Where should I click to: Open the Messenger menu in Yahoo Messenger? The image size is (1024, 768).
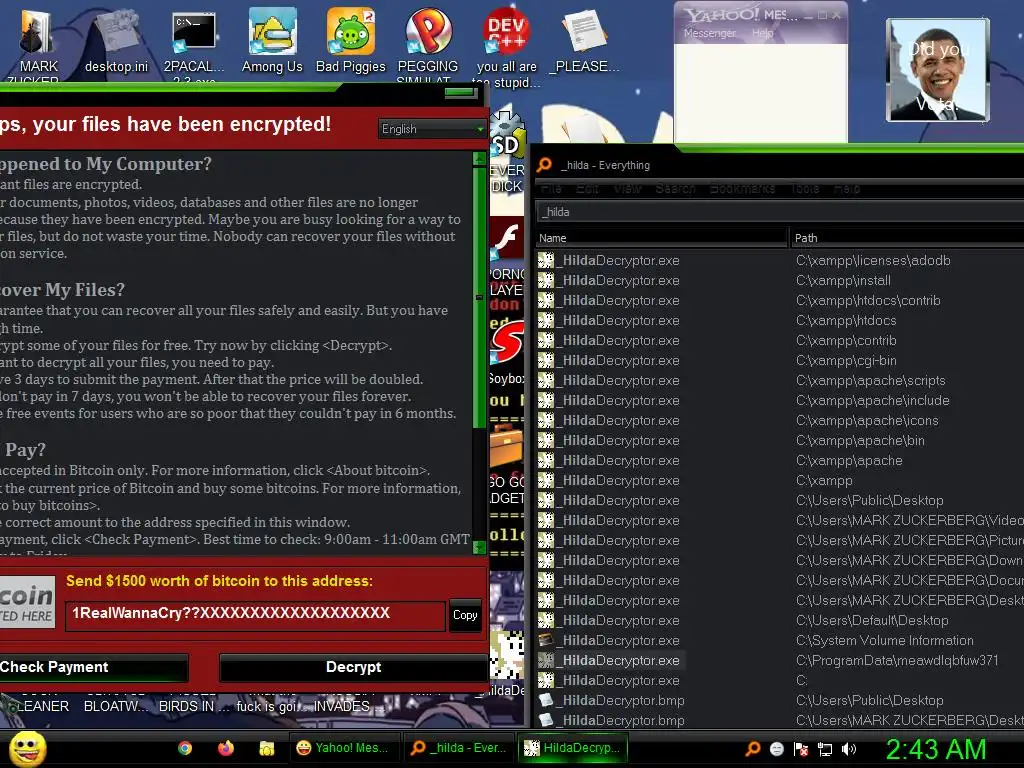pyautogui.click(x=710, y=33)
